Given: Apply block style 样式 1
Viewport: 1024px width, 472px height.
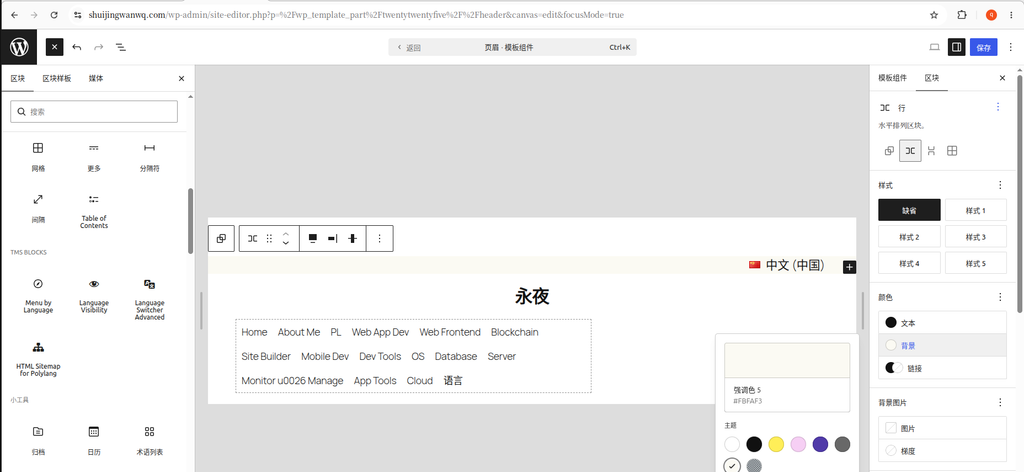Looking at the screenshot, I should [x=976, y=210].
